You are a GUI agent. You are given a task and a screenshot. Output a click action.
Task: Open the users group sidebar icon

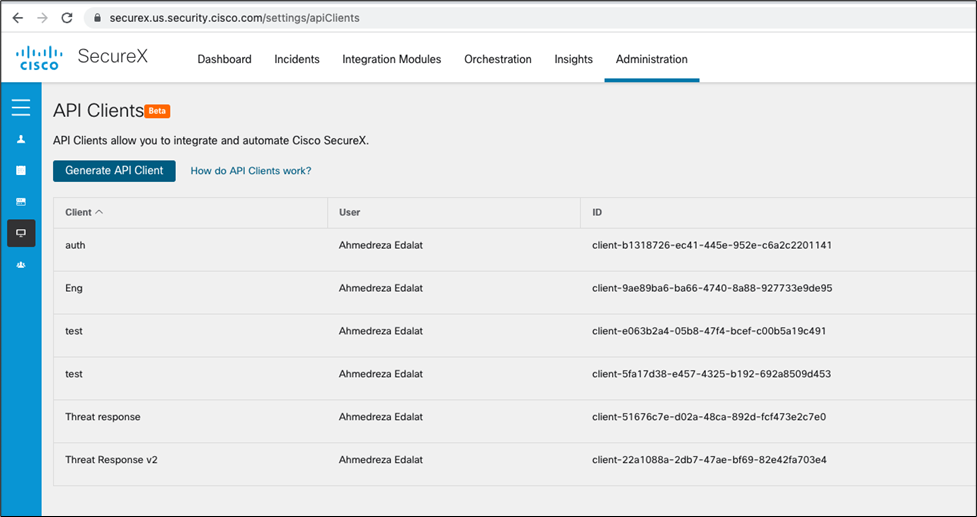click(21, 265)
